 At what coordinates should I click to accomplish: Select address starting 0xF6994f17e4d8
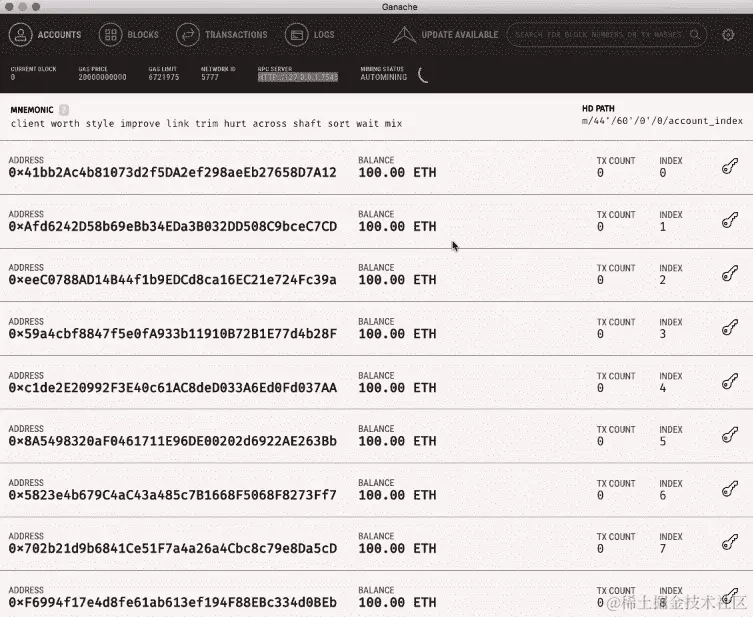click(172, 602)
